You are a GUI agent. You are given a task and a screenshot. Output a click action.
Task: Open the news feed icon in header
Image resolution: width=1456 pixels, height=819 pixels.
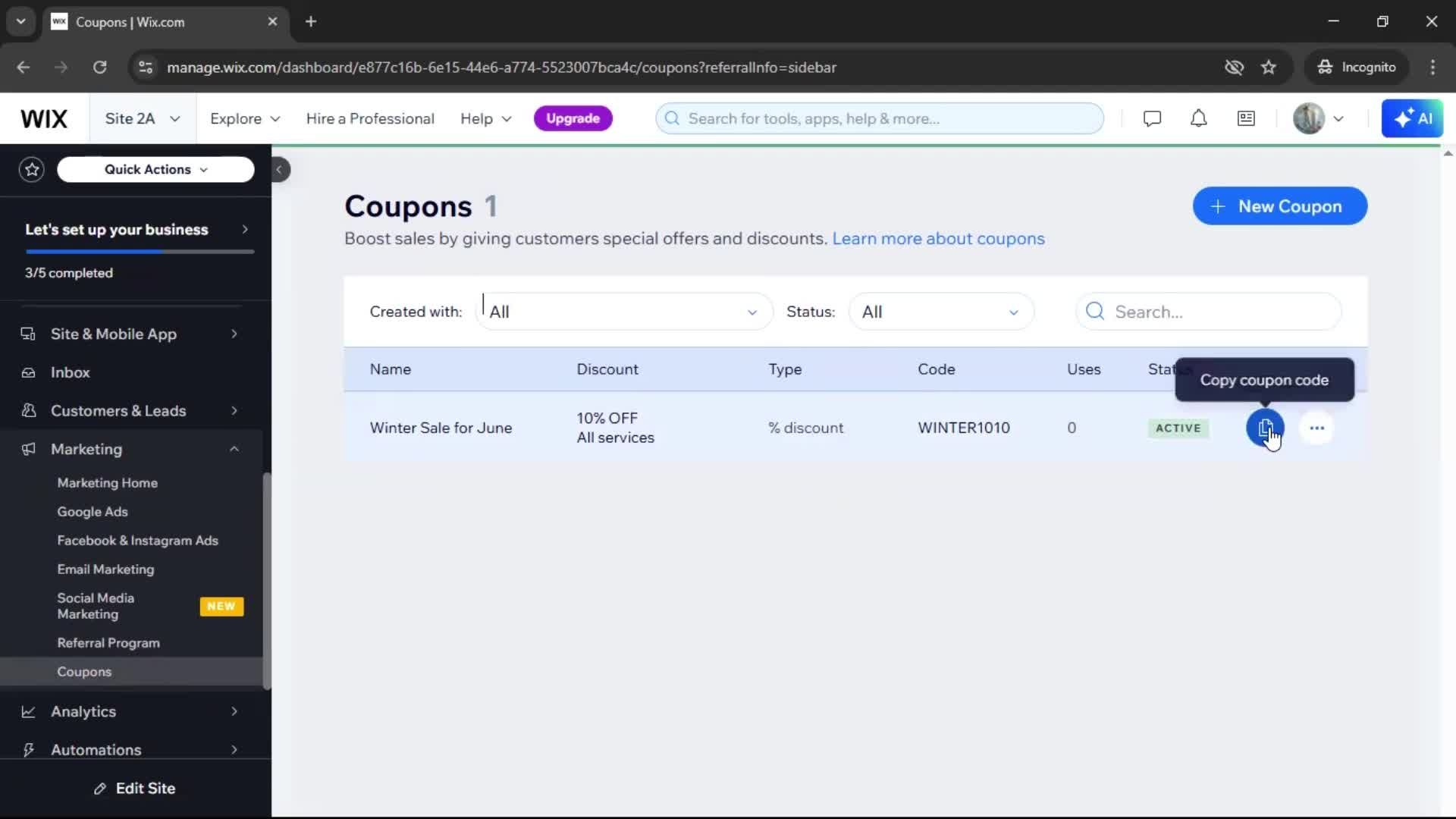pos(1246,118)
